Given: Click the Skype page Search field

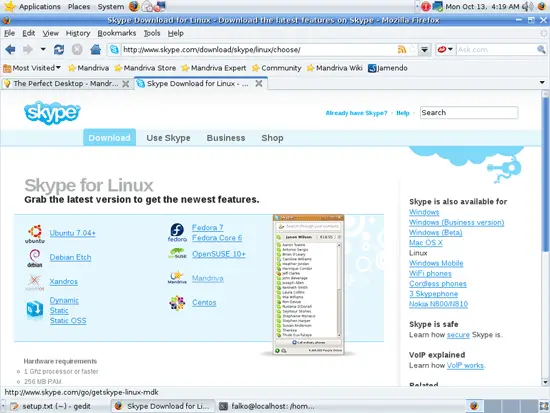Looking at the screenshot, I should pyautogui.click(x=469, y=113).
